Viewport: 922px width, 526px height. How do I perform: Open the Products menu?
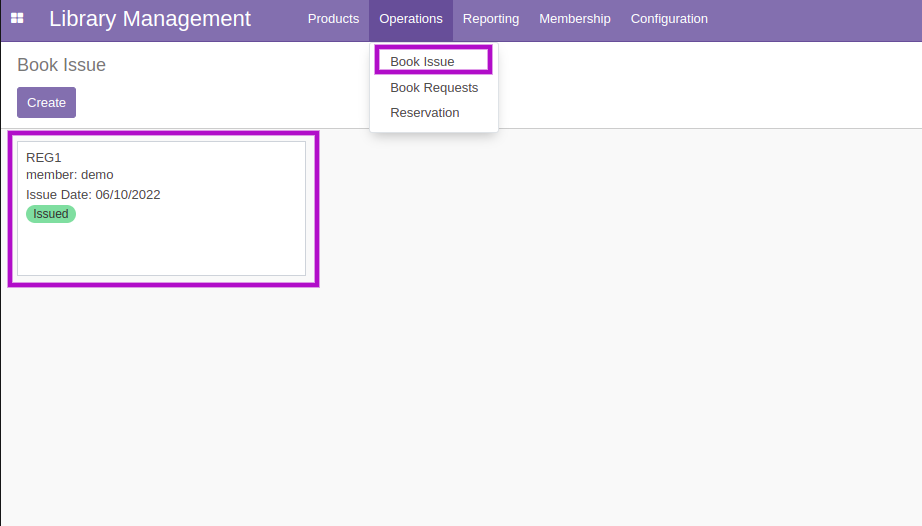click(333, 19)
